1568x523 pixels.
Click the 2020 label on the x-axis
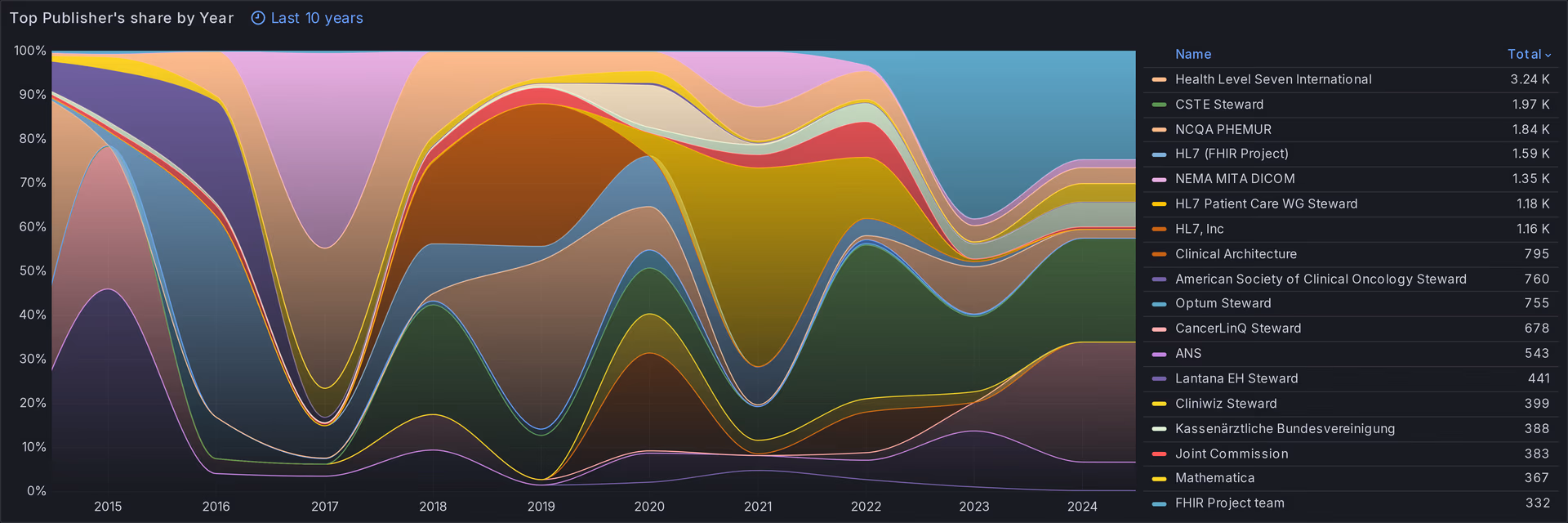(649, 507)
